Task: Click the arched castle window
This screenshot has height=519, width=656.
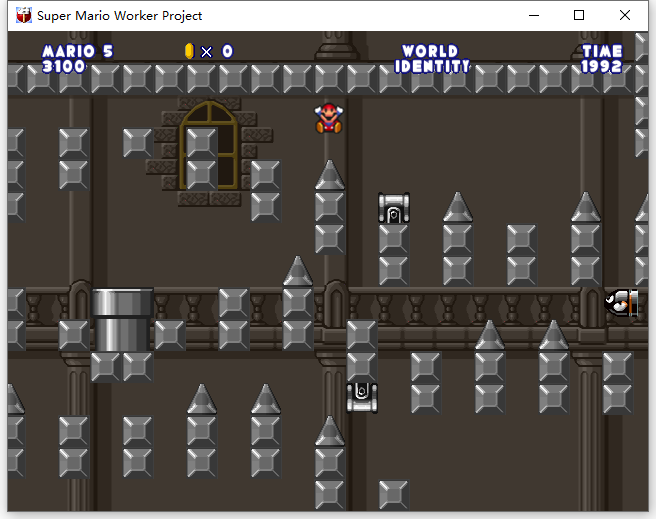Action: coord(209,146)
